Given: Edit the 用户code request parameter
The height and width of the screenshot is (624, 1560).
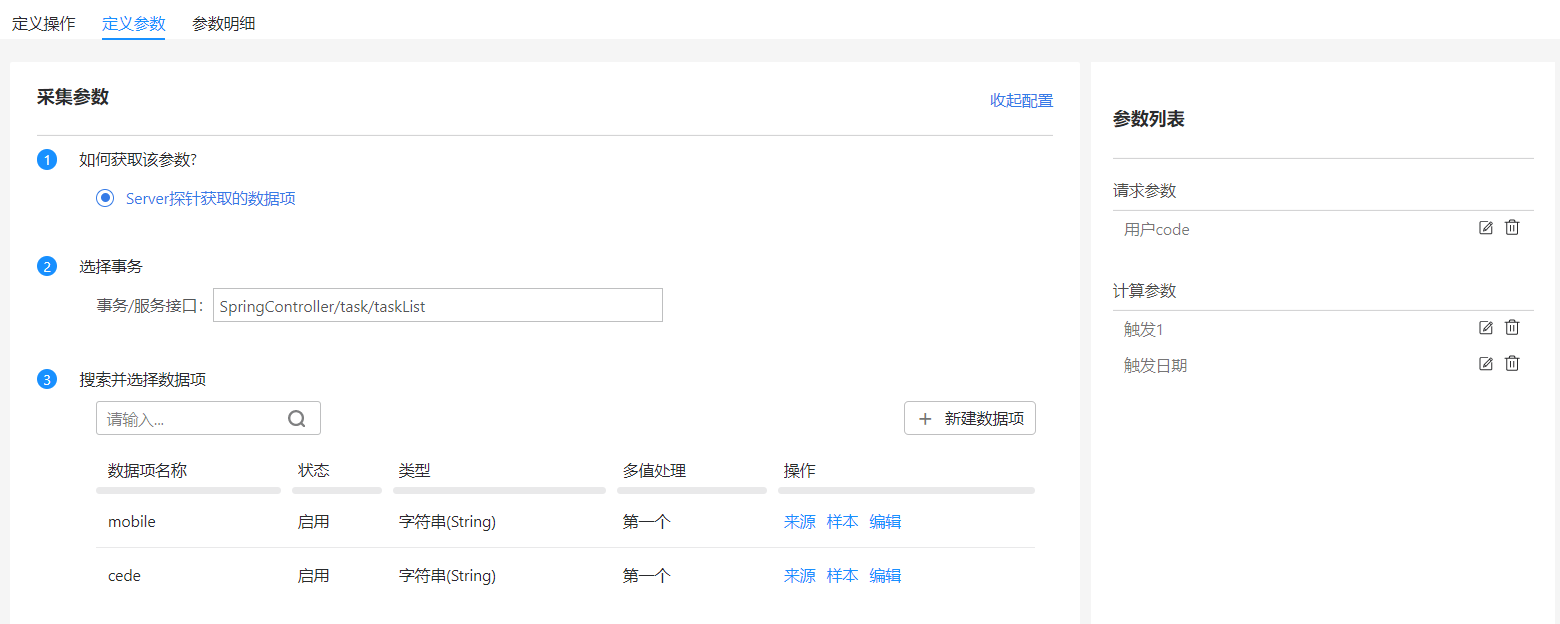Looking at the screenshot, I should coord(1486,228).
